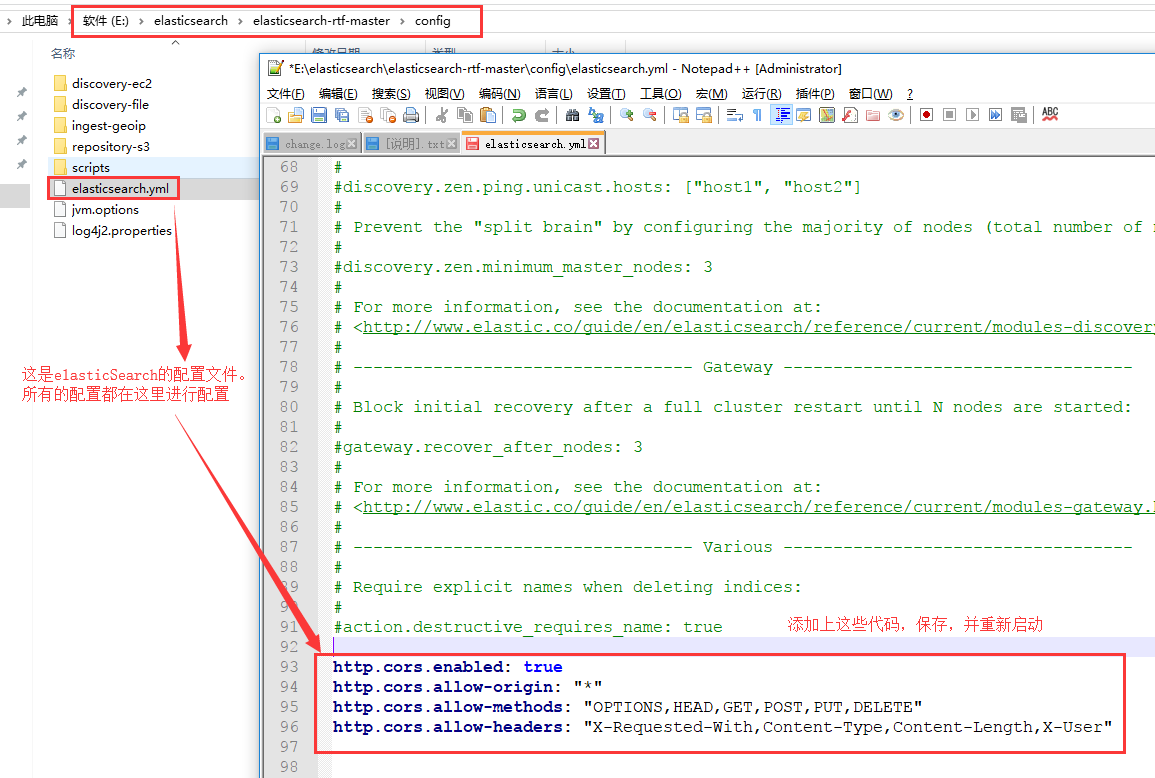Close the elasticsearch.yml tab
The image size is (1155, 778).
(x=594, y=144)
